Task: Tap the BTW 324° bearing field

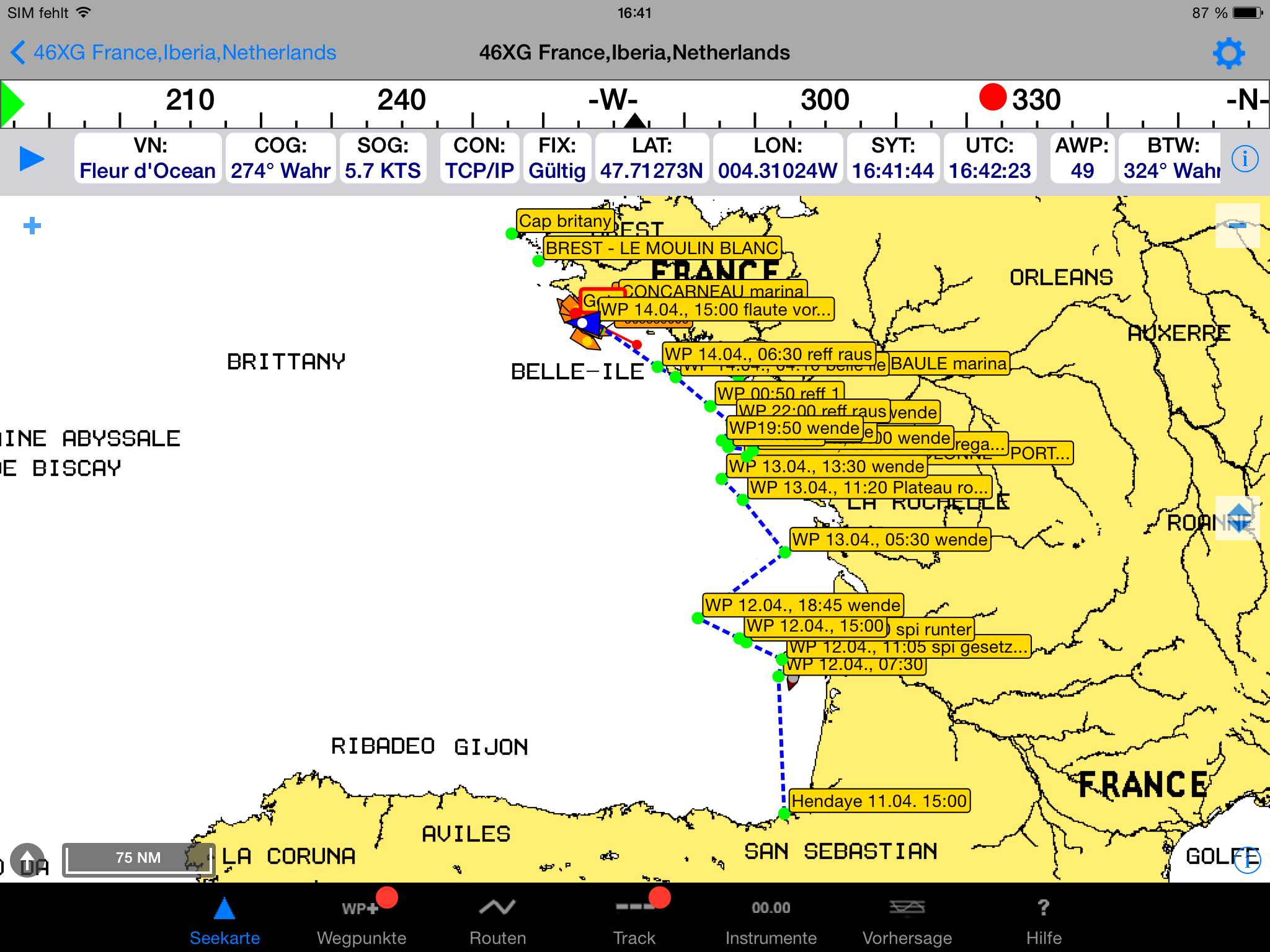Action: (1171, 159)
